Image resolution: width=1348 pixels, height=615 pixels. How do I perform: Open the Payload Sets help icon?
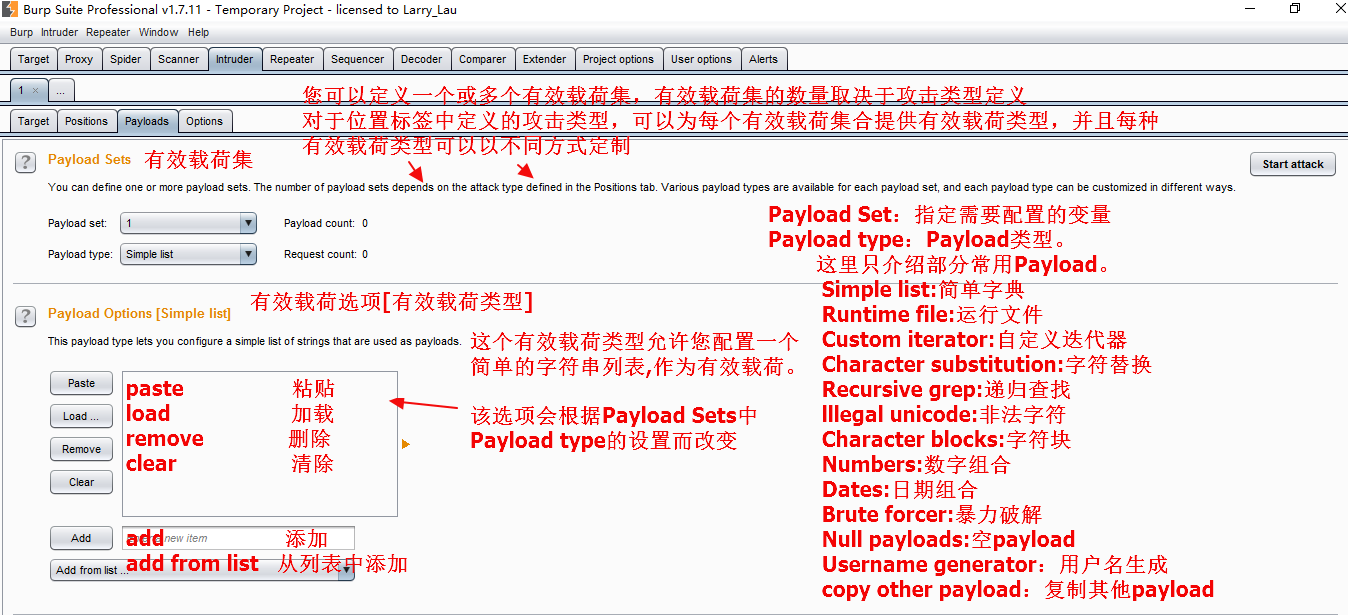(27, 162)
